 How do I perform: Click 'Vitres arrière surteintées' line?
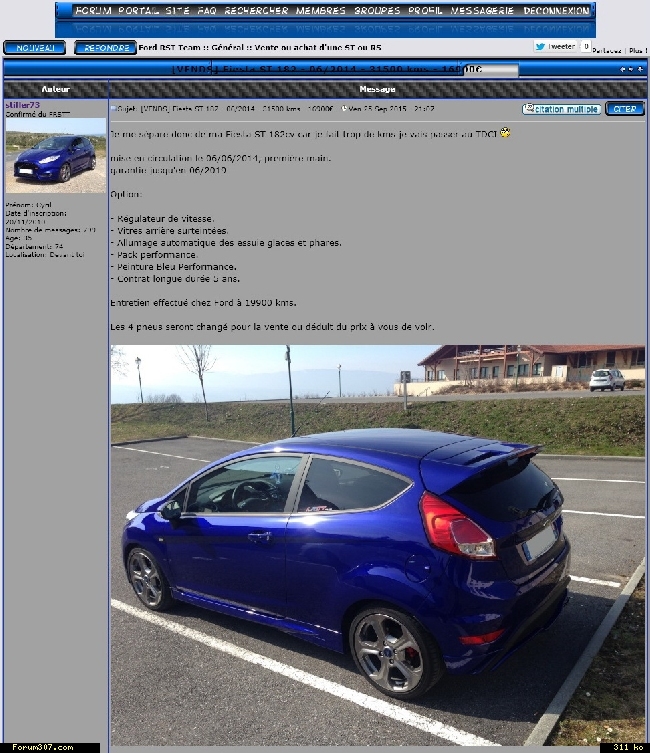point(169,231)
